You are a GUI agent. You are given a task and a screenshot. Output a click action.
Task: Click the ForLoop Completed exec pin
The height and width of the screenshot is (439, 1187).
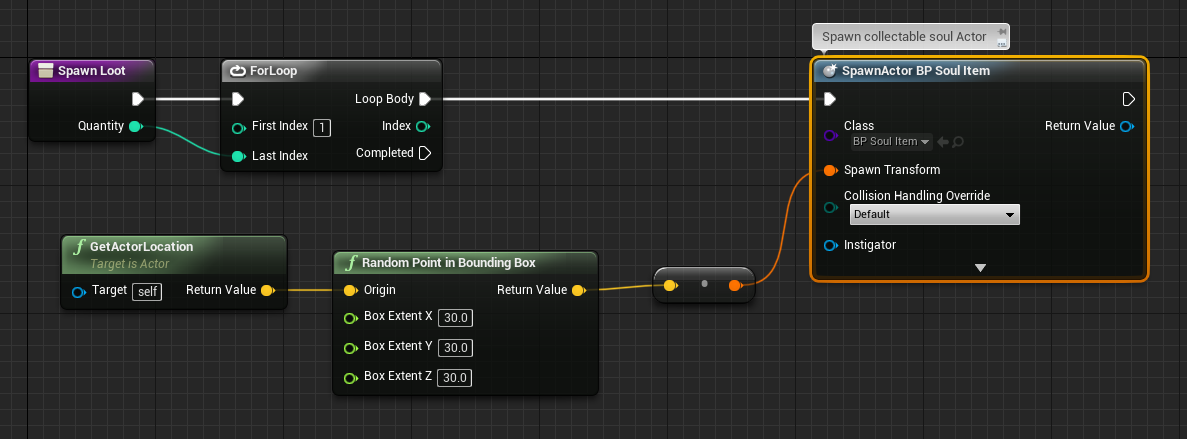pos(425,153)
